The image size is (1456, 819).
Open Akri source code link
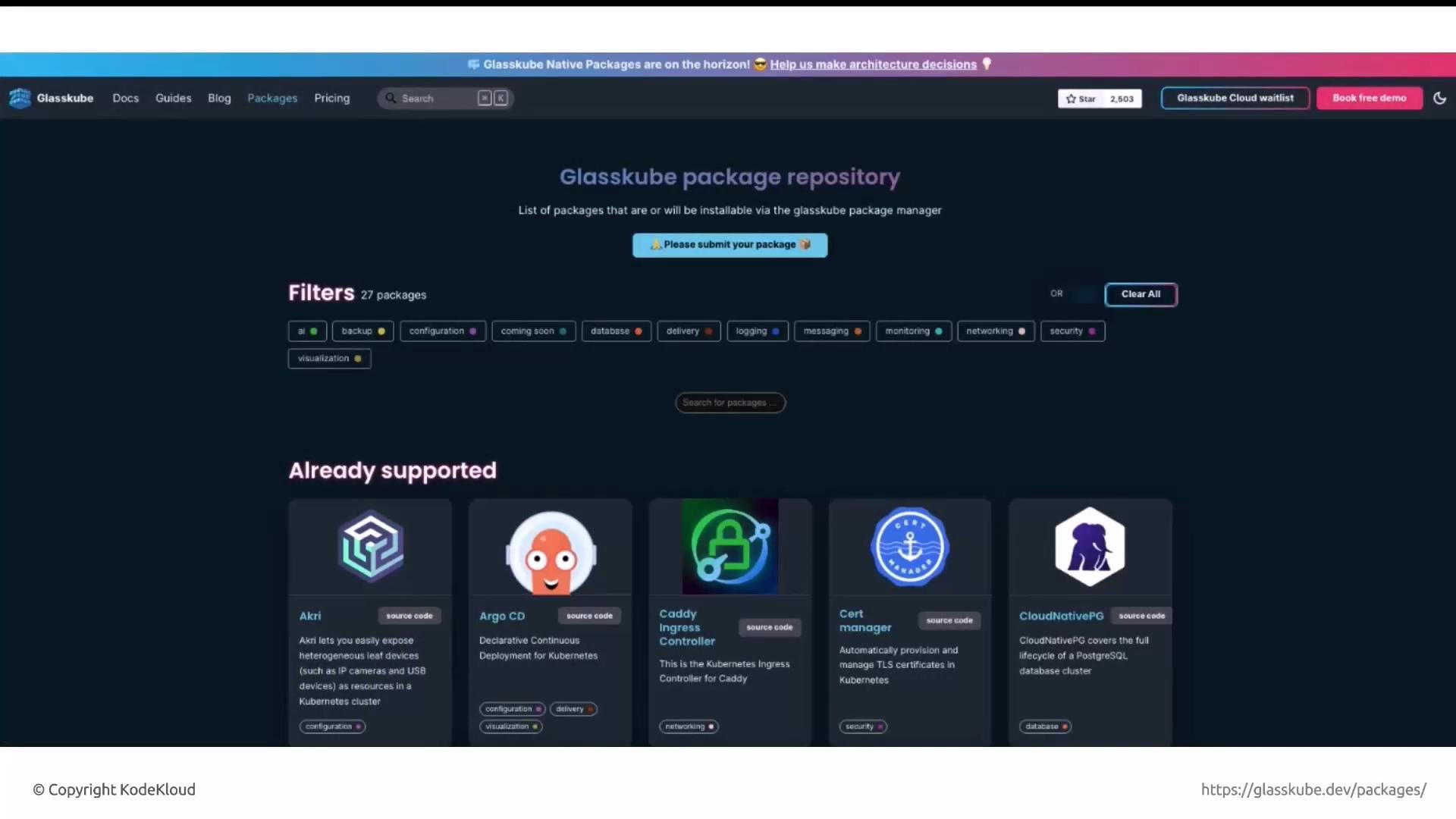click(x=409, y=616)
